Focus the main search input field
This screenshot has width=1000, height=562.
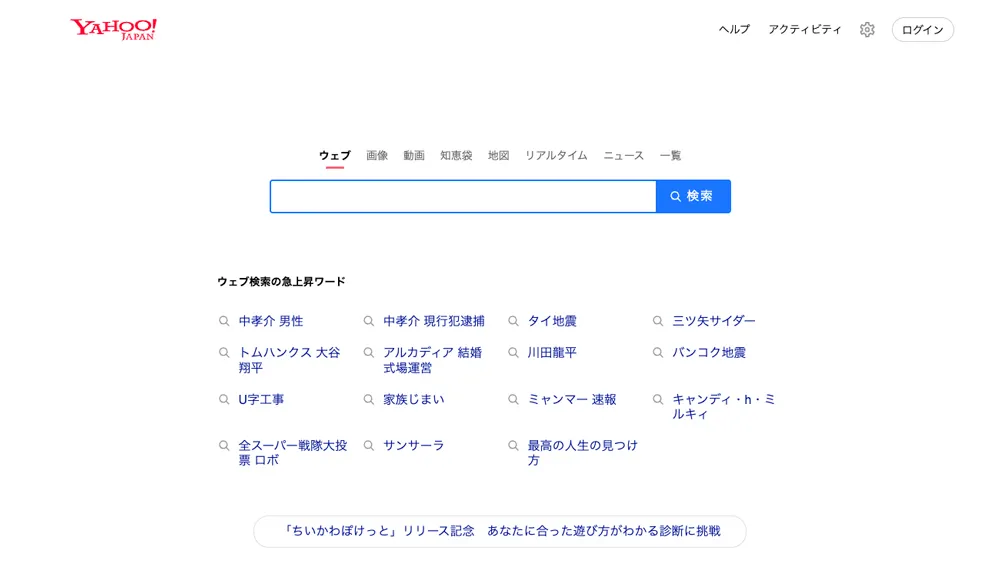(463, 196)
